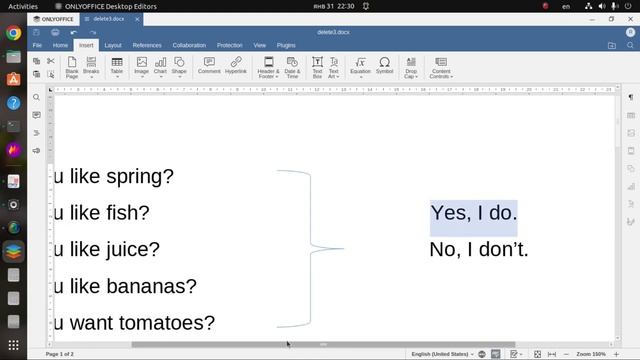Switch to the Layout tab
Image resolution: width=640 pixels, height=360 pixels.
click(113, 45)
